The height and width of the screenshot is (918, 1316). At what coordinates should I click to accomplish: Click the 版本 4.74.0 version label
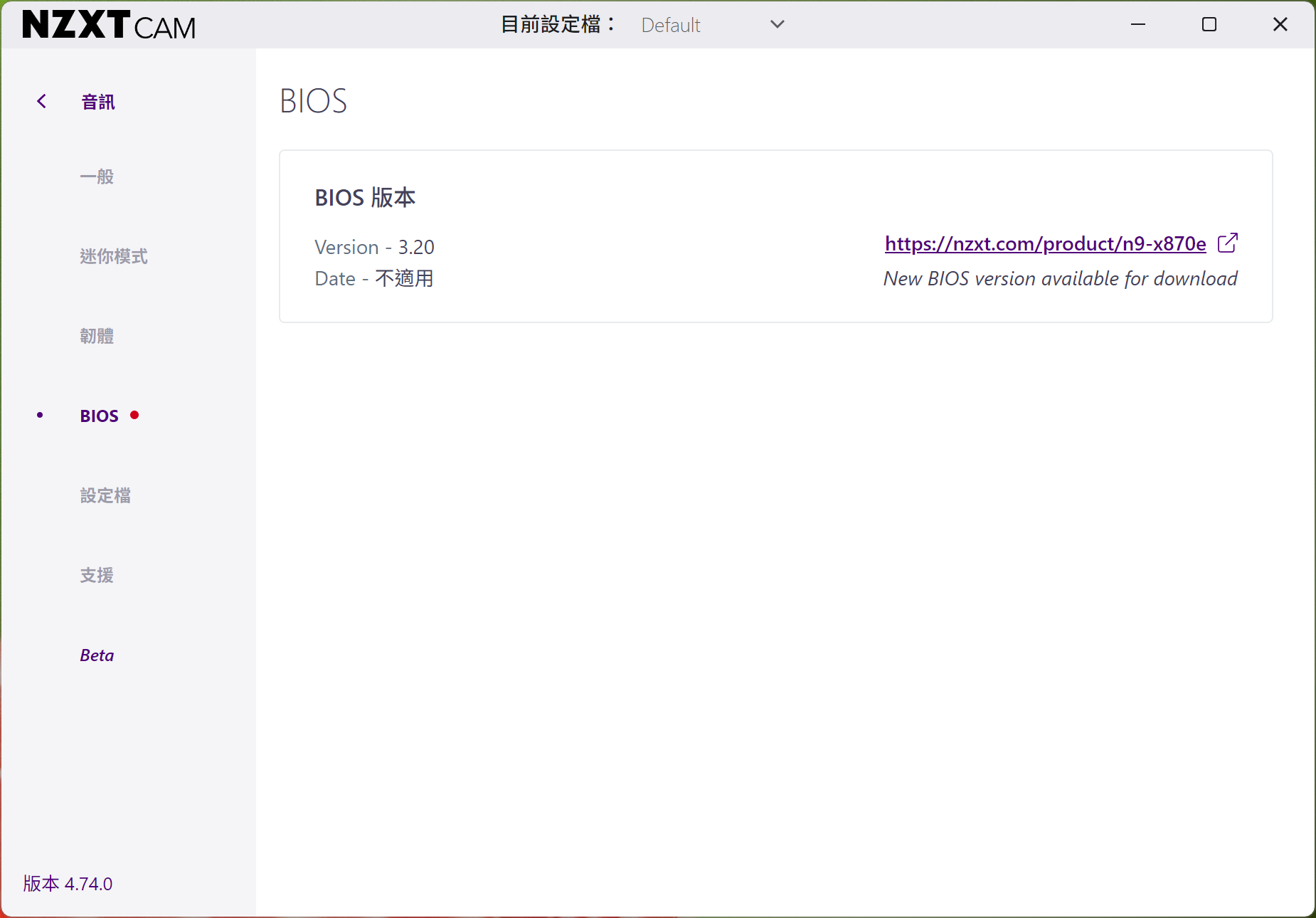point(68,884)
